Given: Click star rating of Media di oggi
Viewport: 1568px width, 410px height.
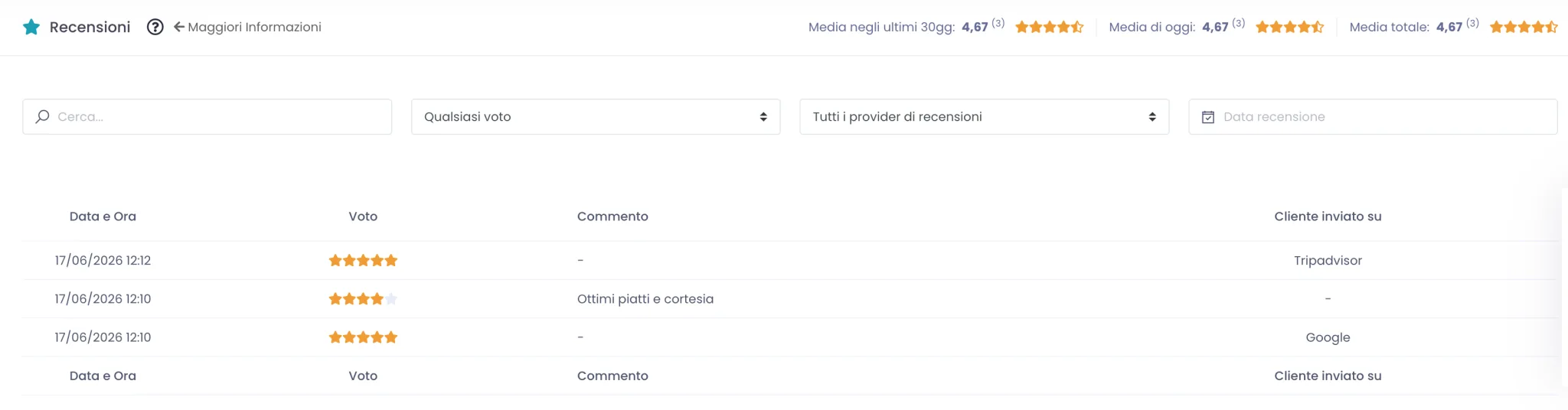Looking at the screenshot, I should click(x=1290, y=28).
